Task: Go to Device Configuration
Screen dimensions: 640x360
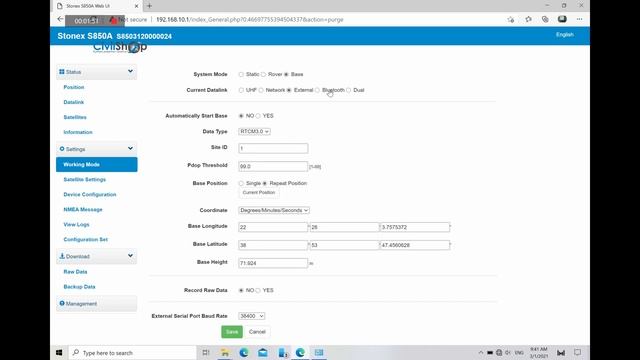Action: pos(90,195)
